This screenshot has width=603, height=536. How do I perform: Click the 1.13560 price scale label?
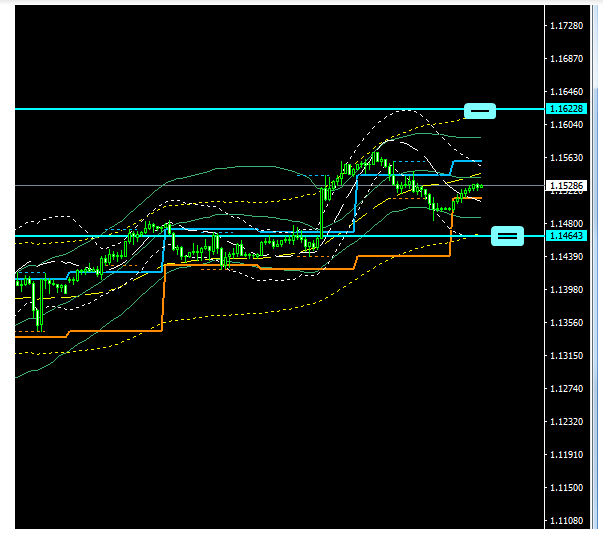click(566, 323)
